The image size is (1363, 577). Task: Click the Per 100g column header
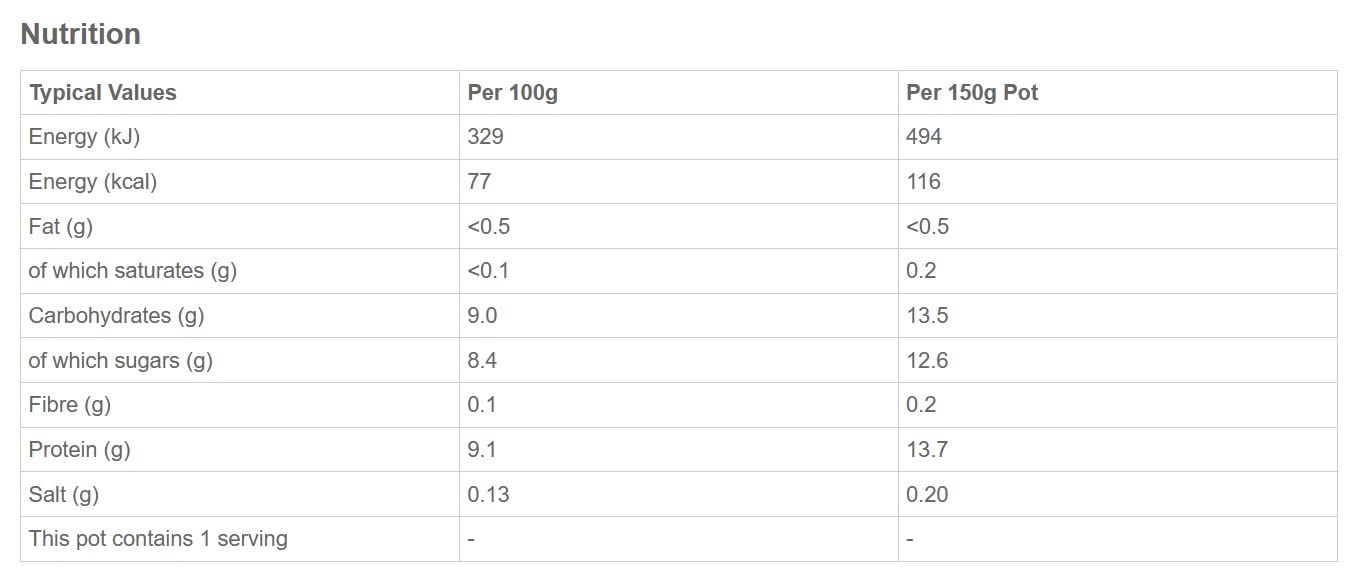(x=512, y=93)
